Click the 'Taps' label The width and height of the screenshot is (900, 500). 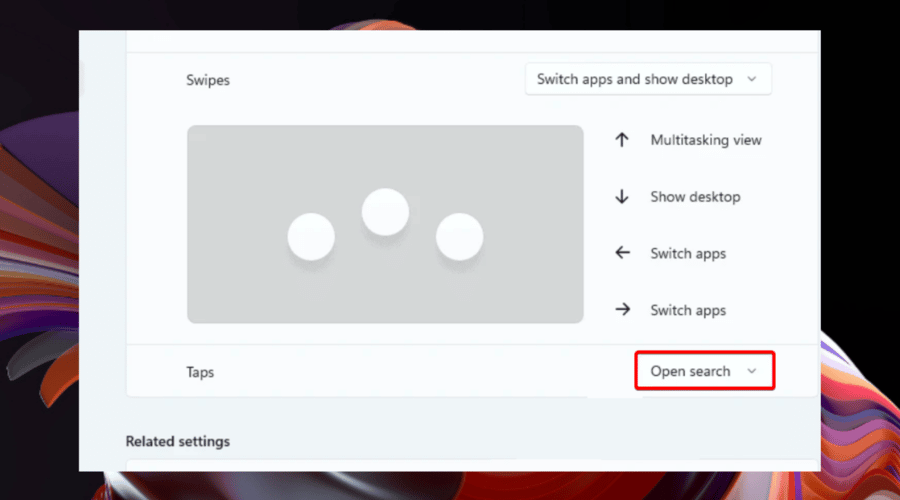pos(200,372)
